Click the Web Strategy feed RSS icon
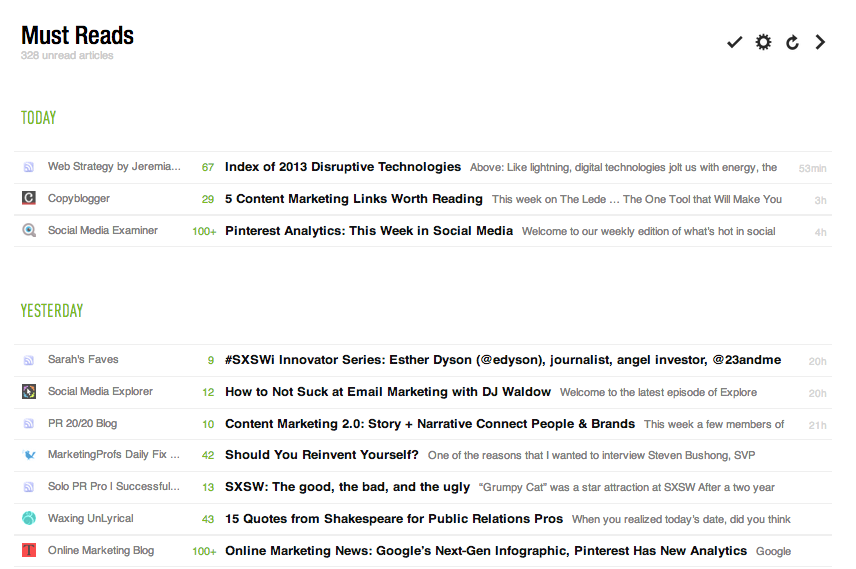 [29, 167]
